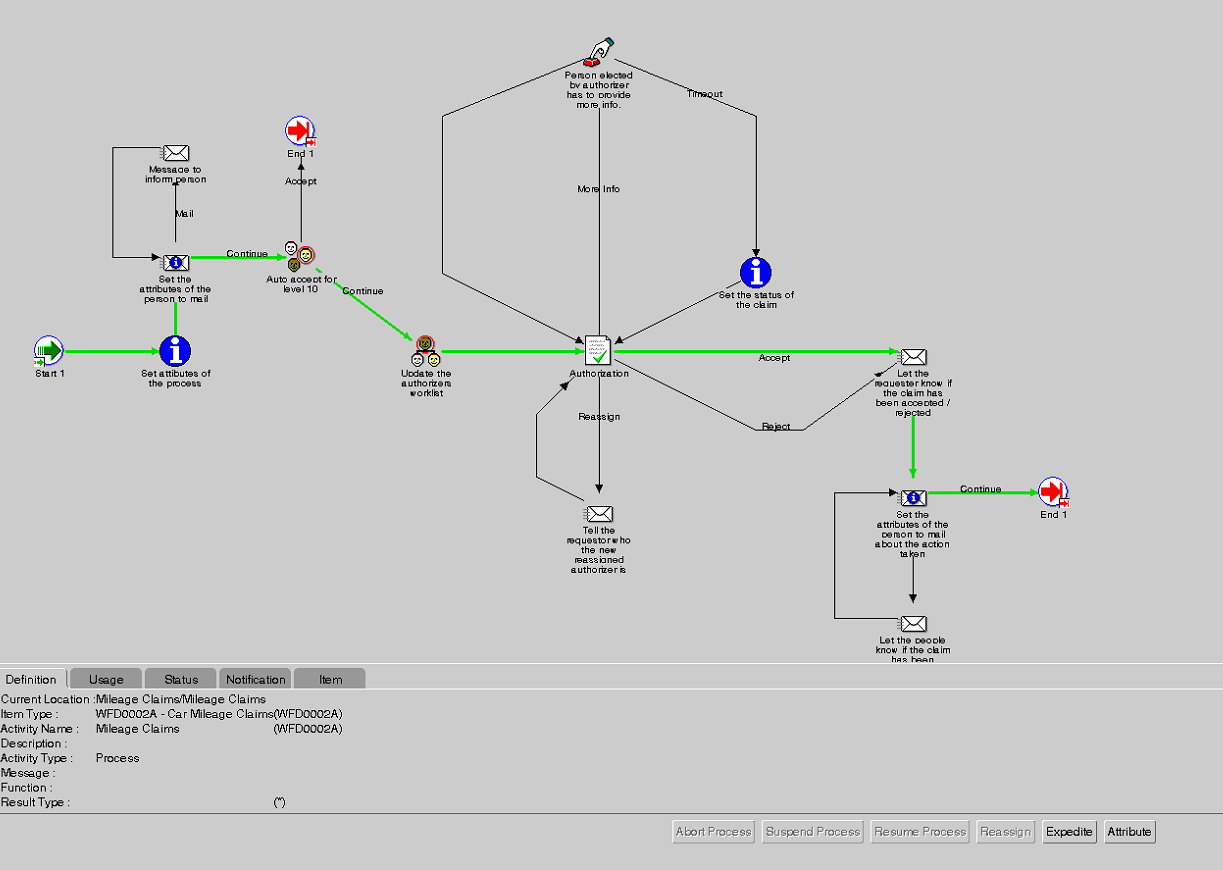Select the 'Set the status of the claim' icon

(756, 272)
